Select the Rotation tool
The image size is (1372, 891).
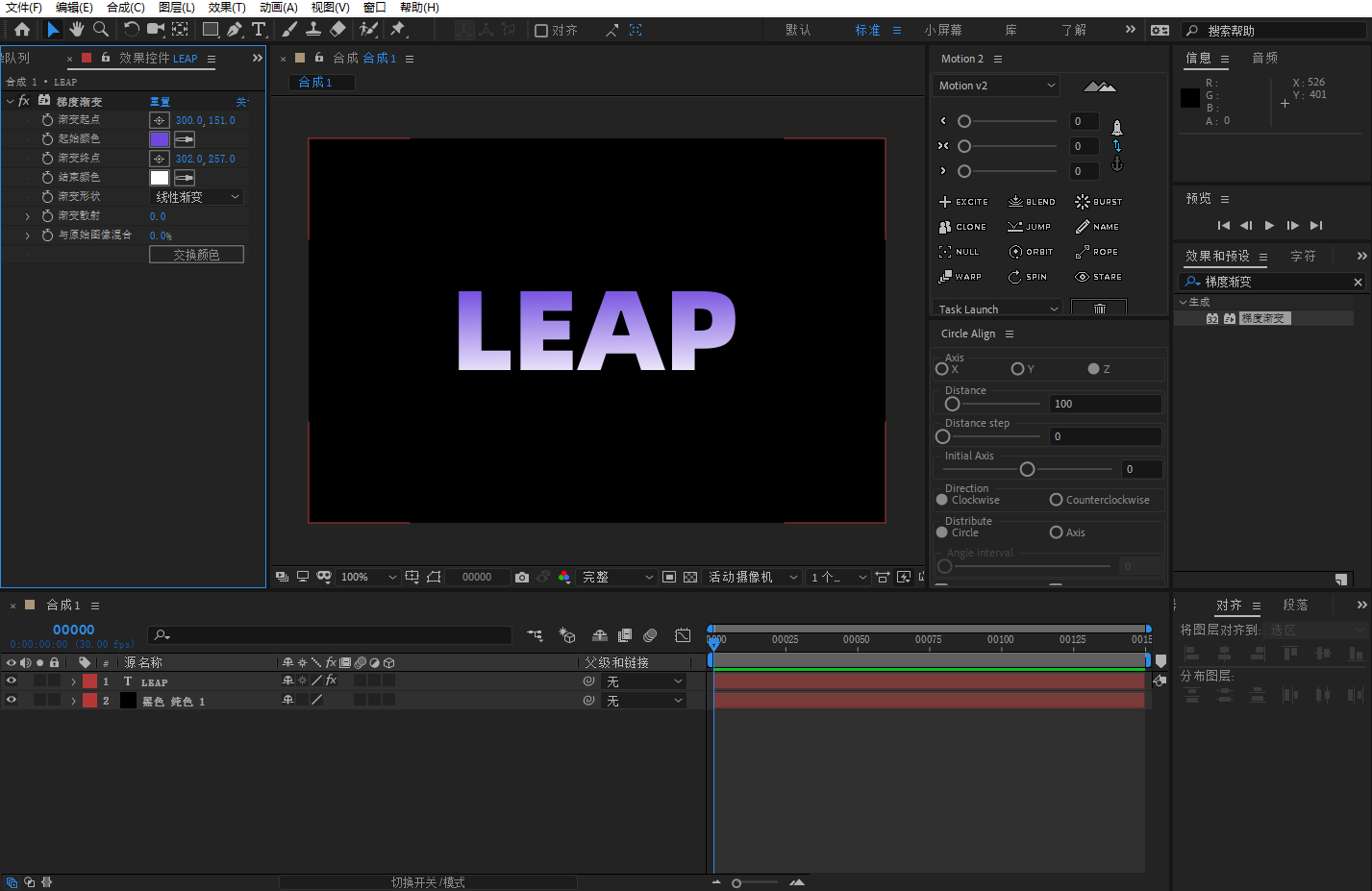[132, 30]
